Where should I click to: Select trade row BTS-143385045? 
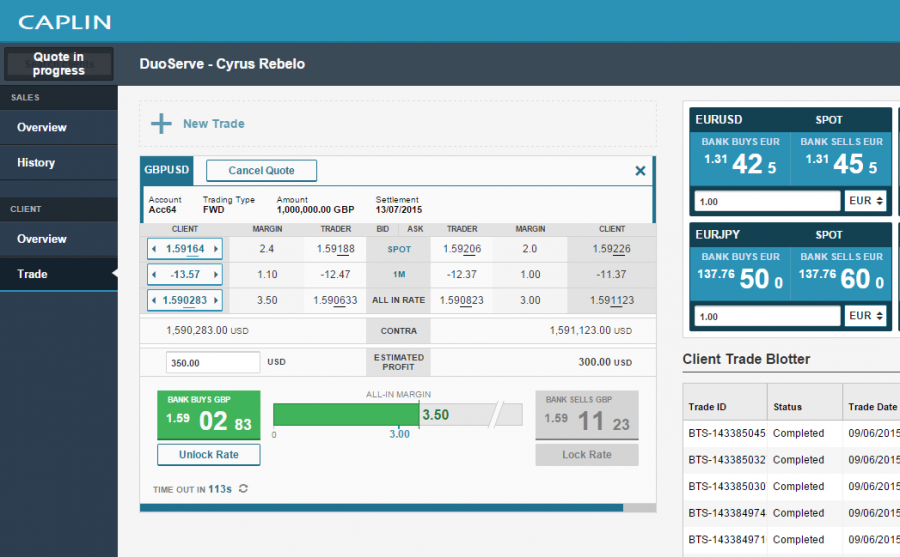(x=792, y=433)
